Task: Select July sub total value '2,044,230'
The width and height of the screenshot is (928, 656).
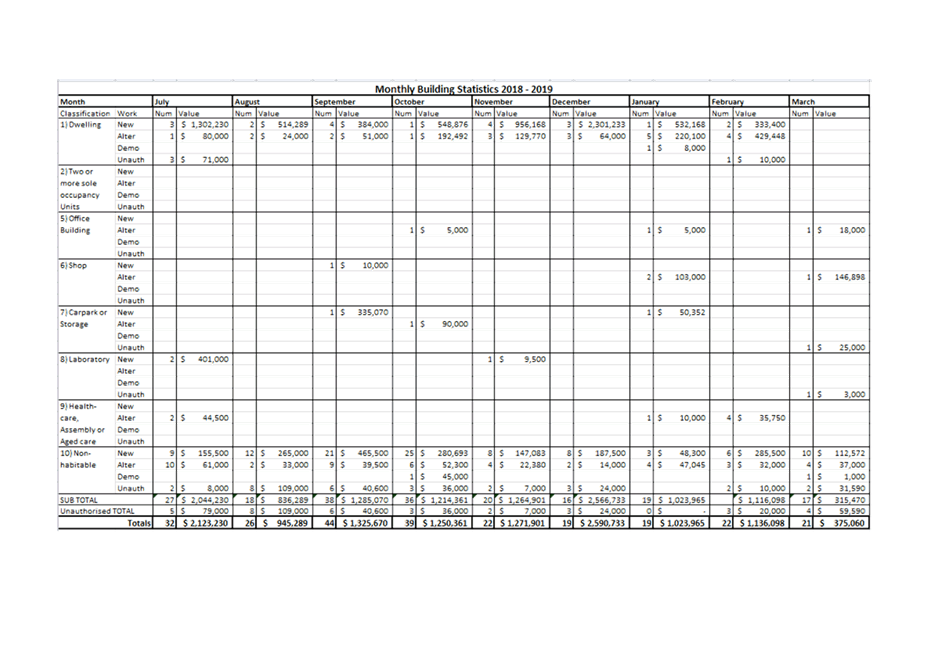Action: click(209, 500)
